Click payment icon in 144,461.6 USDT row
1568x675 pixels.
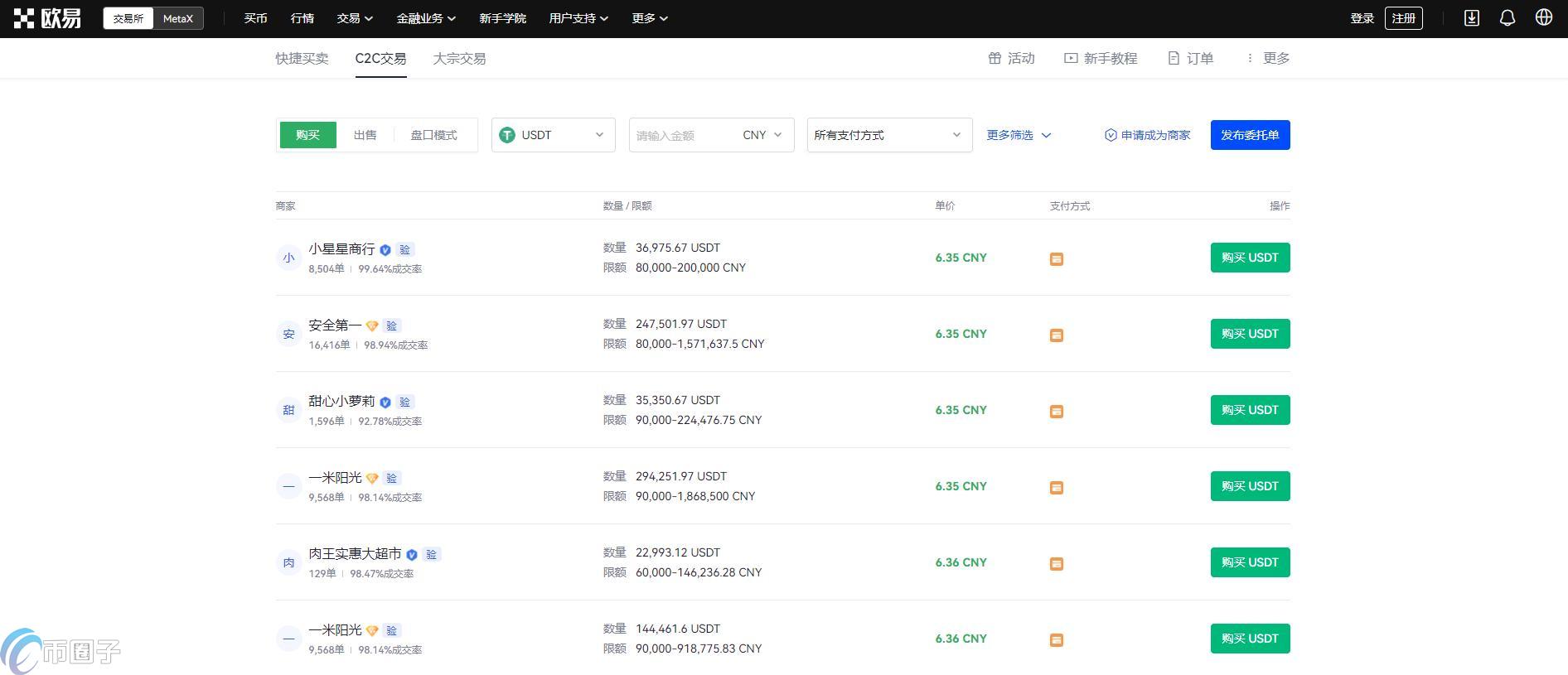1057,640
